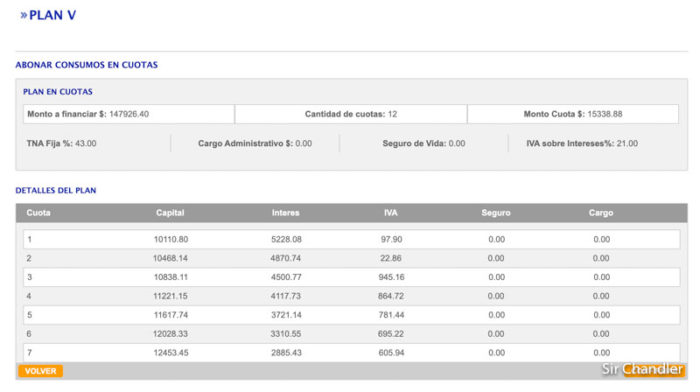Select the Seguro de Vida value 0.00

click(457, 144)
